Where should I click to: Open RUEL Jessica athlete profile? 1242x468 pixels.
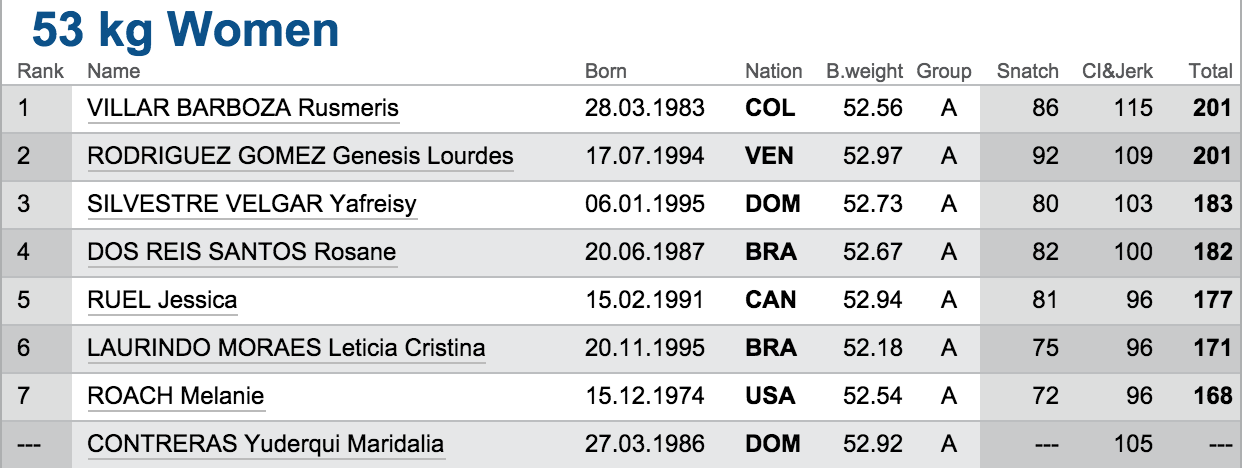[x=163, y=300]
